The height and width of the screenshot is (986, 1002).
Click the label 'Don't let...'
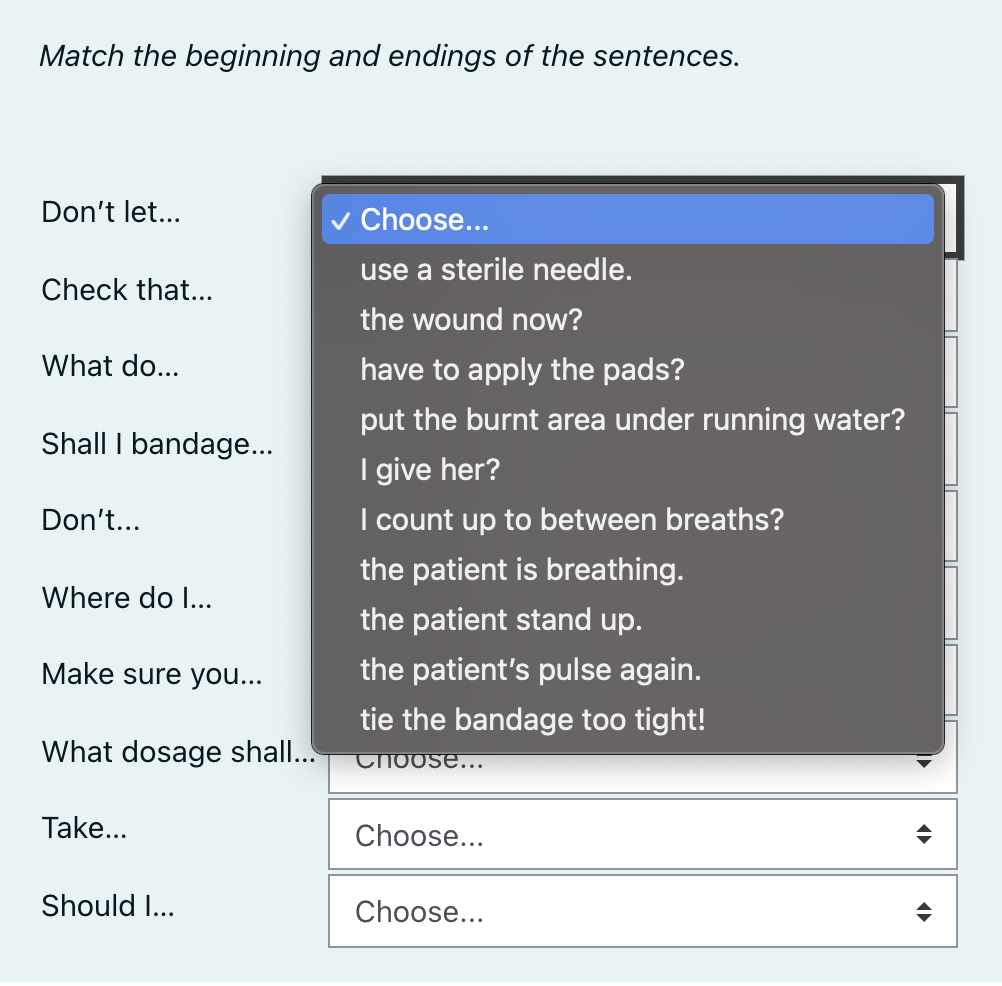coord(110,212)
